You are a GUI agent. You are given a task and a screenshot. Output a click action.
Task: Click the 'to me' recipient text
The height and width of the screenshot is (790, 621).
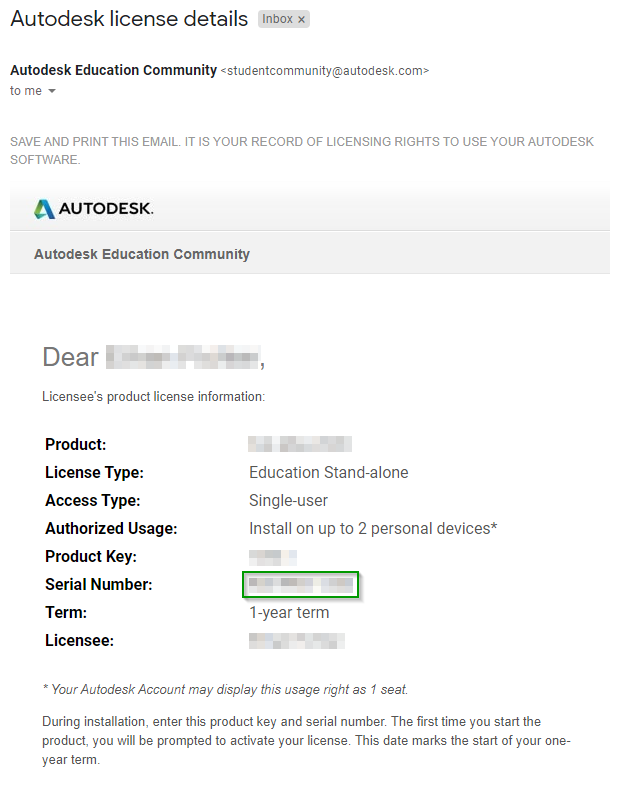[26, 91]
